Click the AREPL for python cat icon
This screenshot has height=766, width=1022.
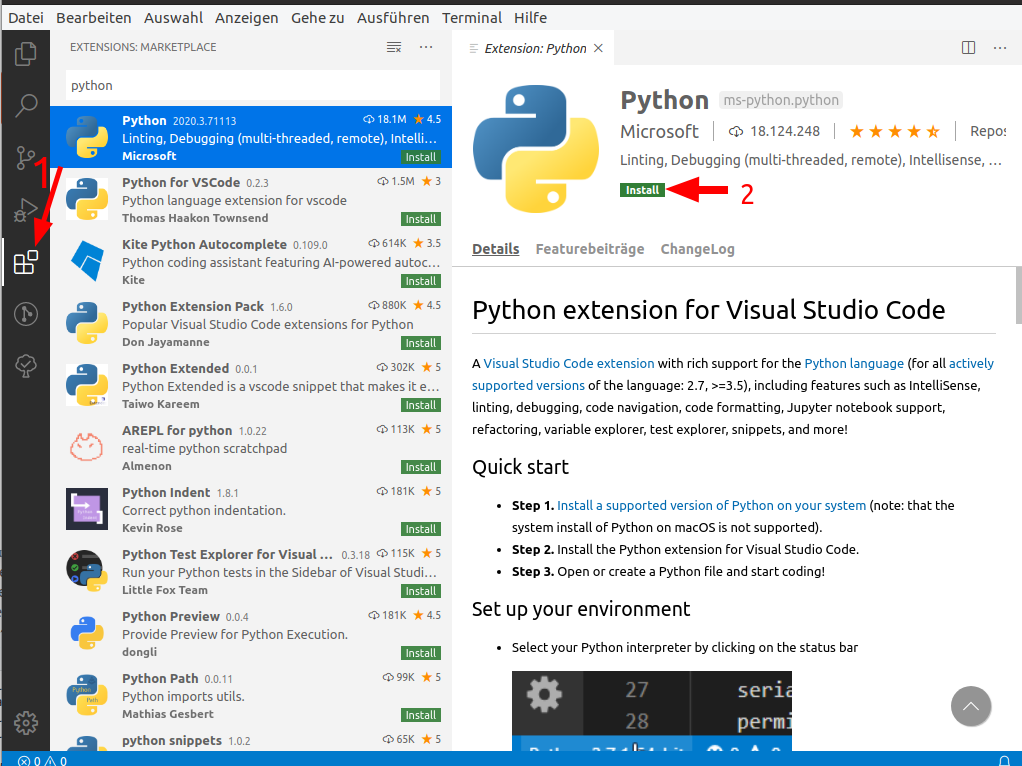pos(87,448)
